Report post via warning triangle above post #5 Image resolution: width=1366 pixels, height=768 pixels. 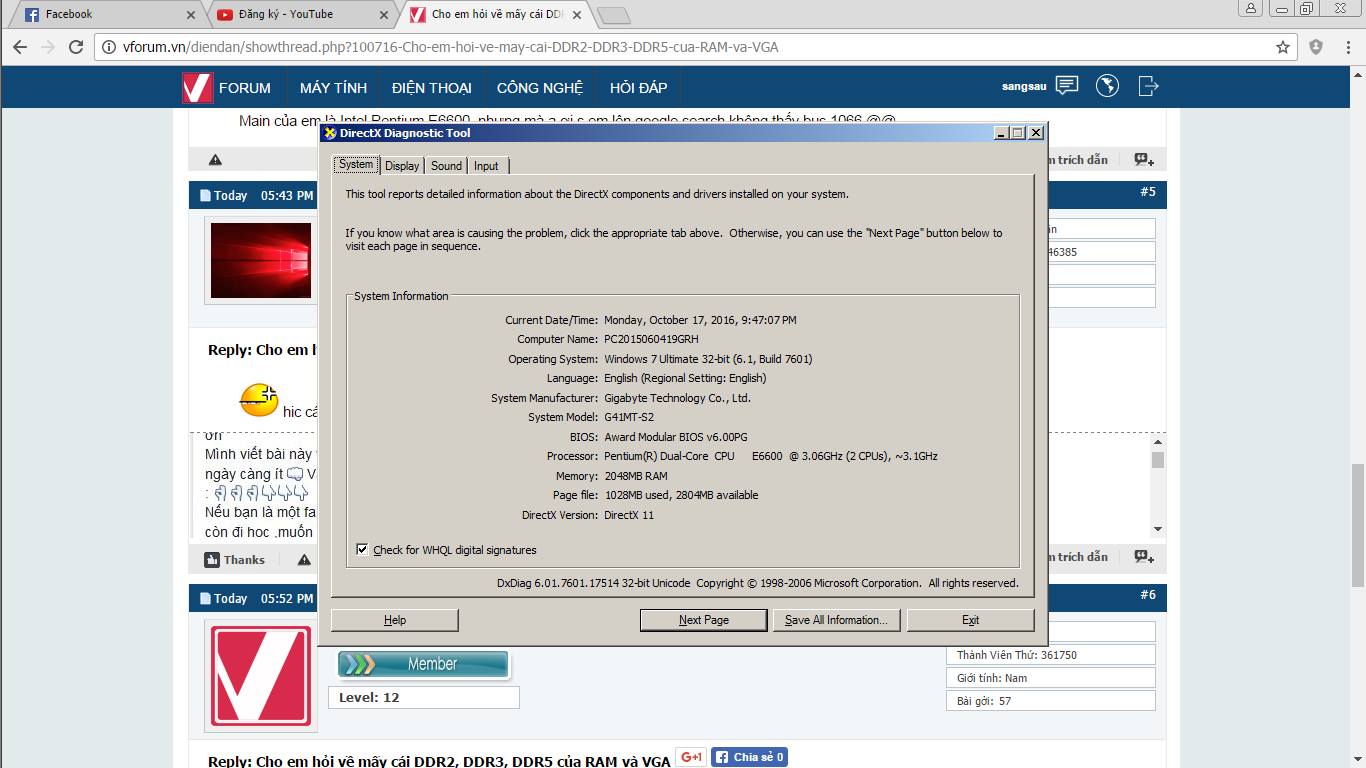(215, 160)
